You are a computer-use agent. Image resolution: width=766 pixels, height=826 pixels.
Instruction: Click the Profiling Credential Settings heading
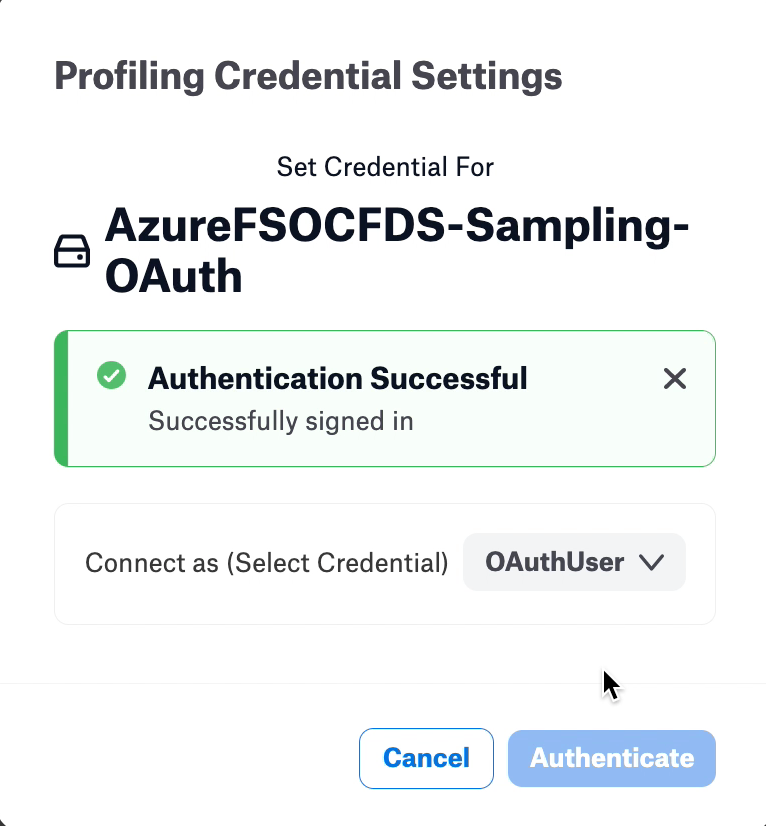pos(308,76)
